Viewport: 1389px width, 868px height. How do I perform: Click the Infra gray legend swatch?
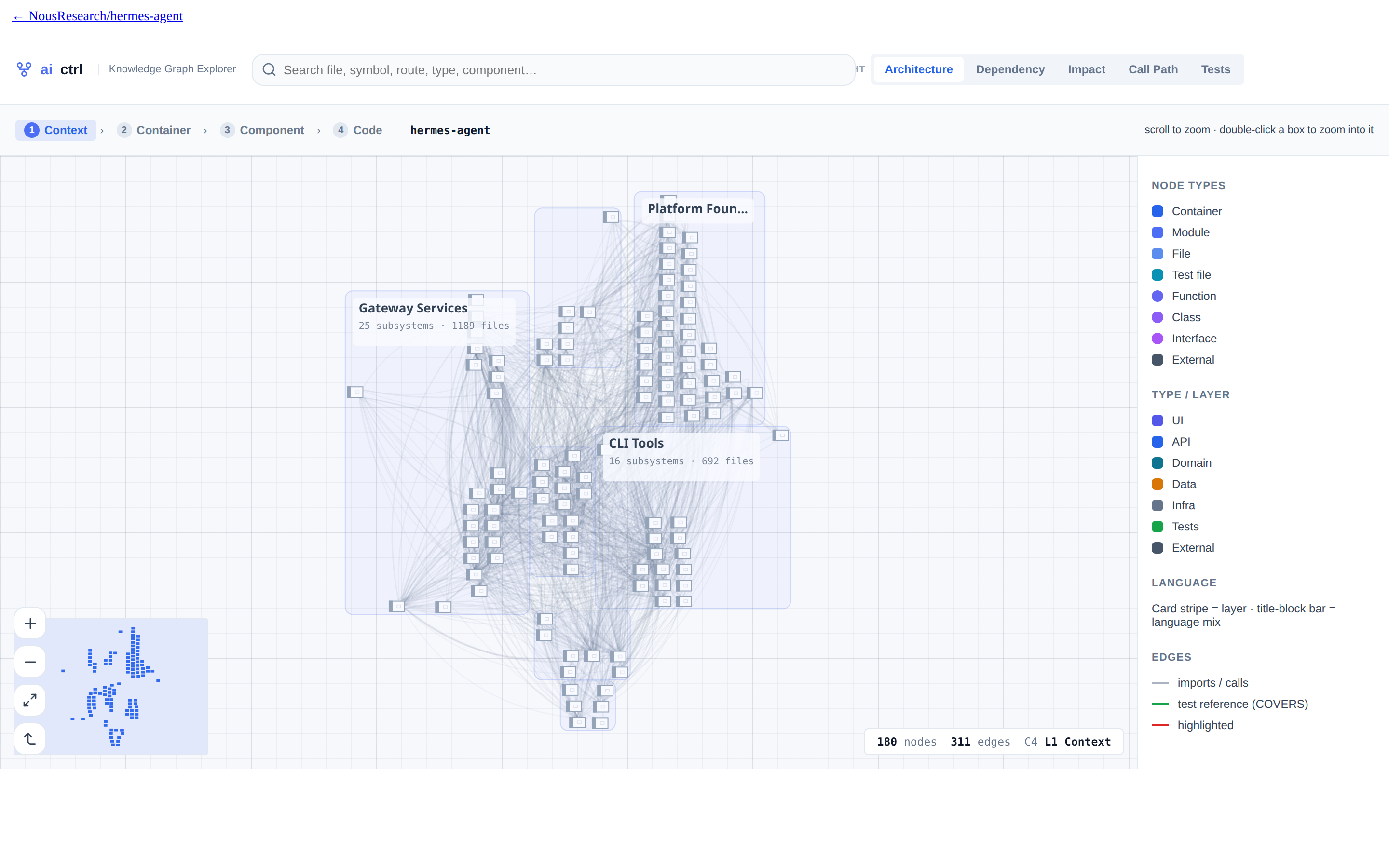[1157, 505]
